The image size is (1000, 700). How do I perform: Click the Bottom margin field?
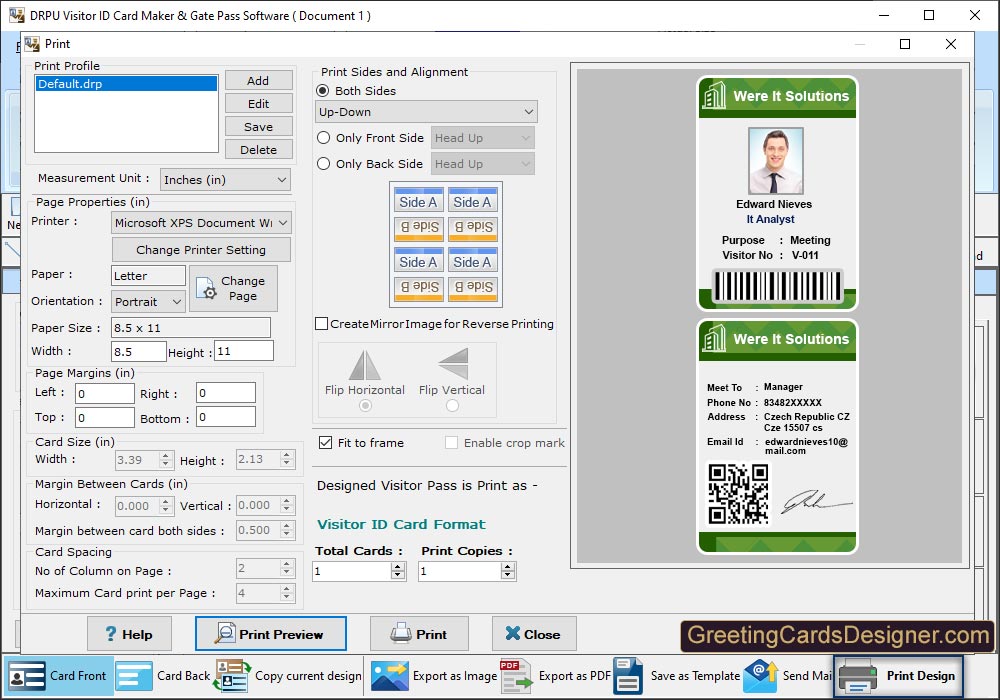(x=226, y=417)
